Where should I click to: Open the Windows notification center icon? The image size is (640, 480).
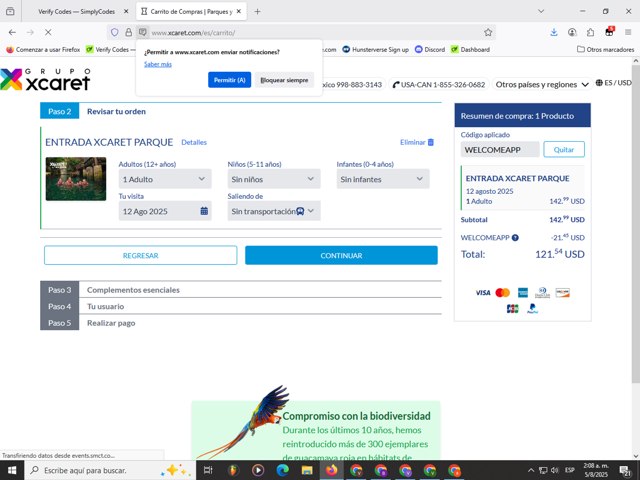click(625, 470)
